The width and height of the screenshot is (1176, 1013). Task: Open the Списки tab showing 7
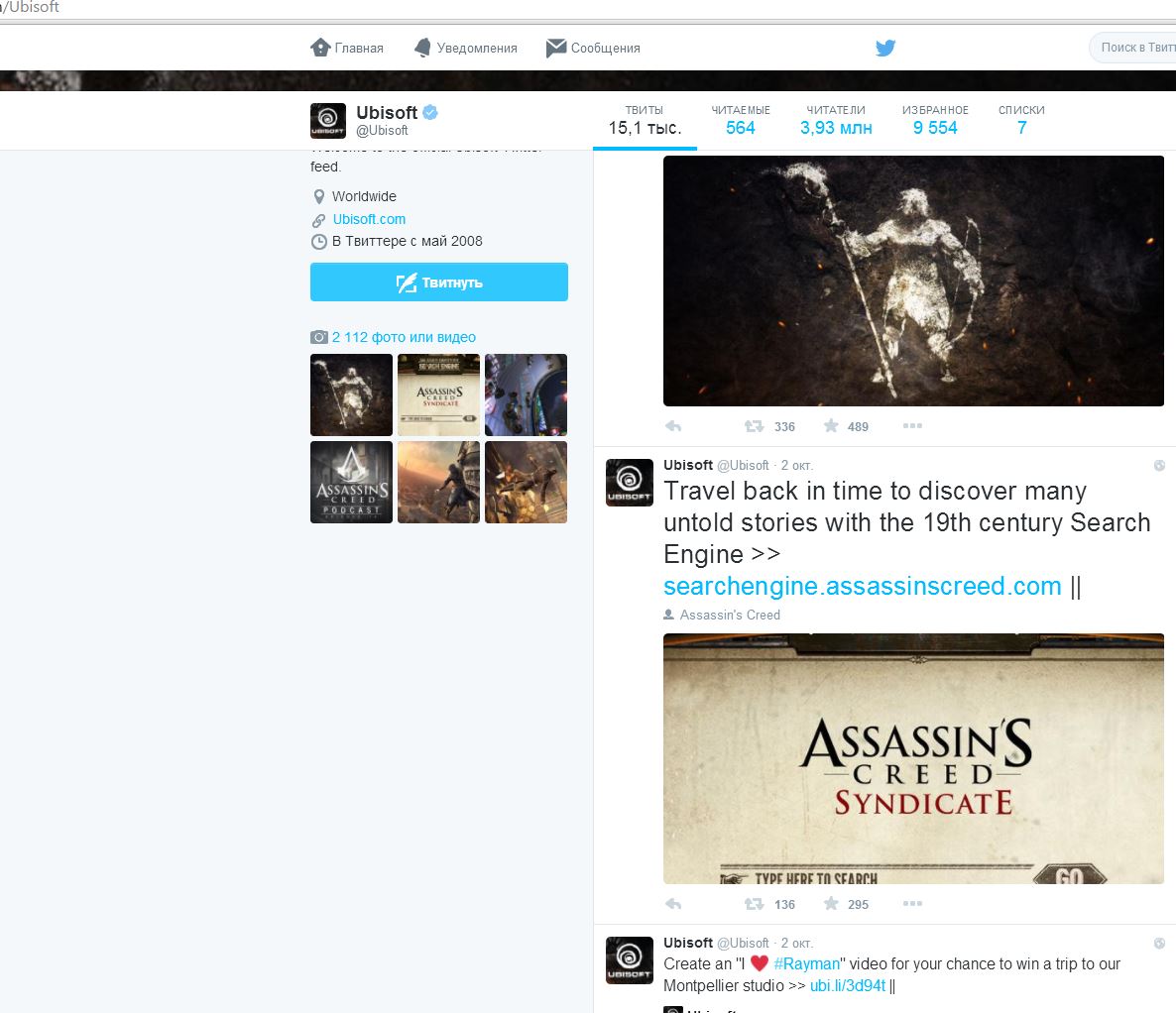pyautogui.click(x=1021, y=120)
